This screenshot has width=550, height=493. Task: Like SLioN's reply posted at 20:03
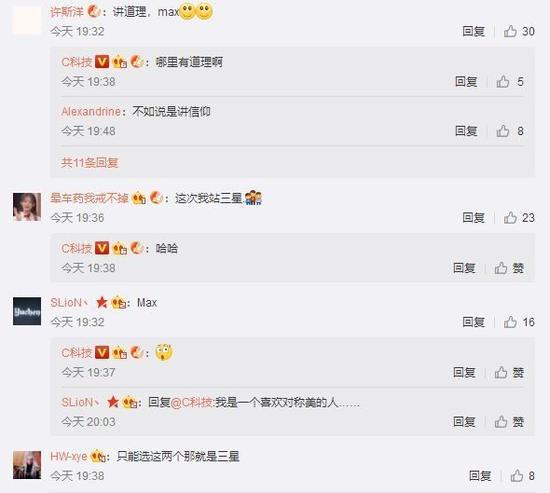tap(509, 421)
